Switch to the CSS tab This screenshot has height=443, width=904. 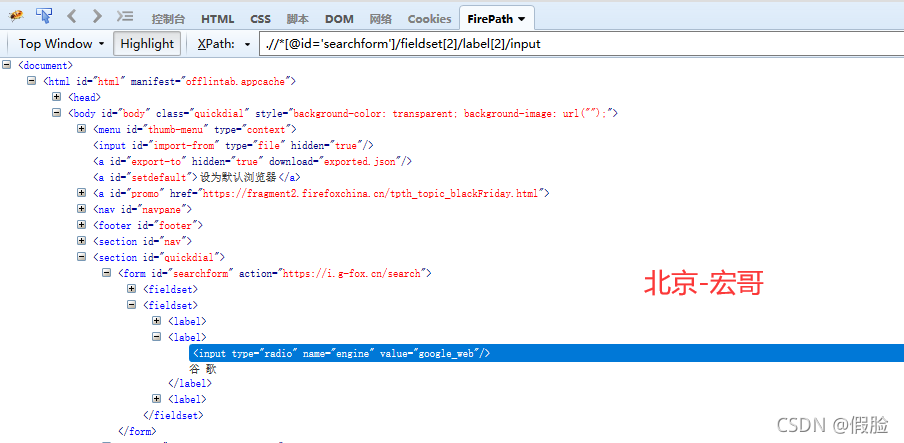pos(261,19)
